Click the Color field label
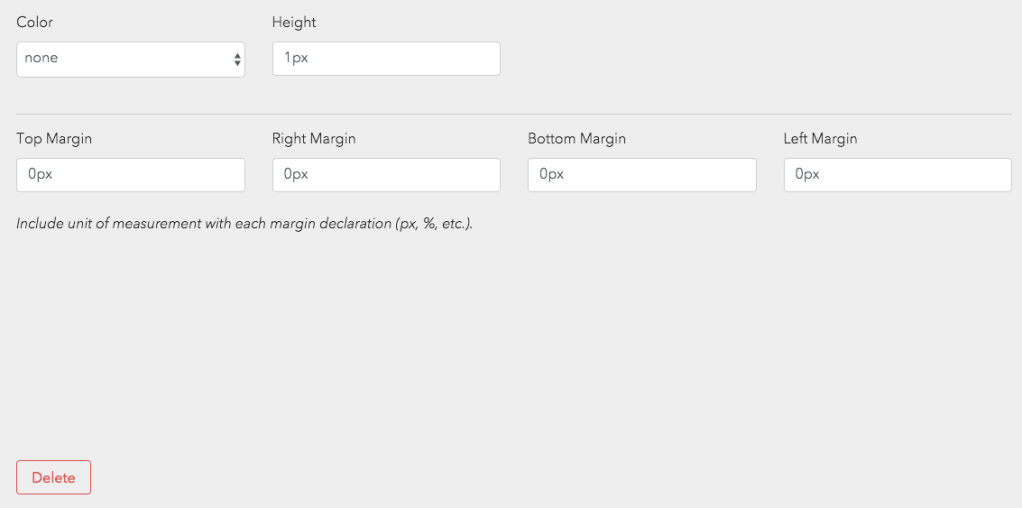Viewport: 1022px width, 508px height. [x=35, y=22]
